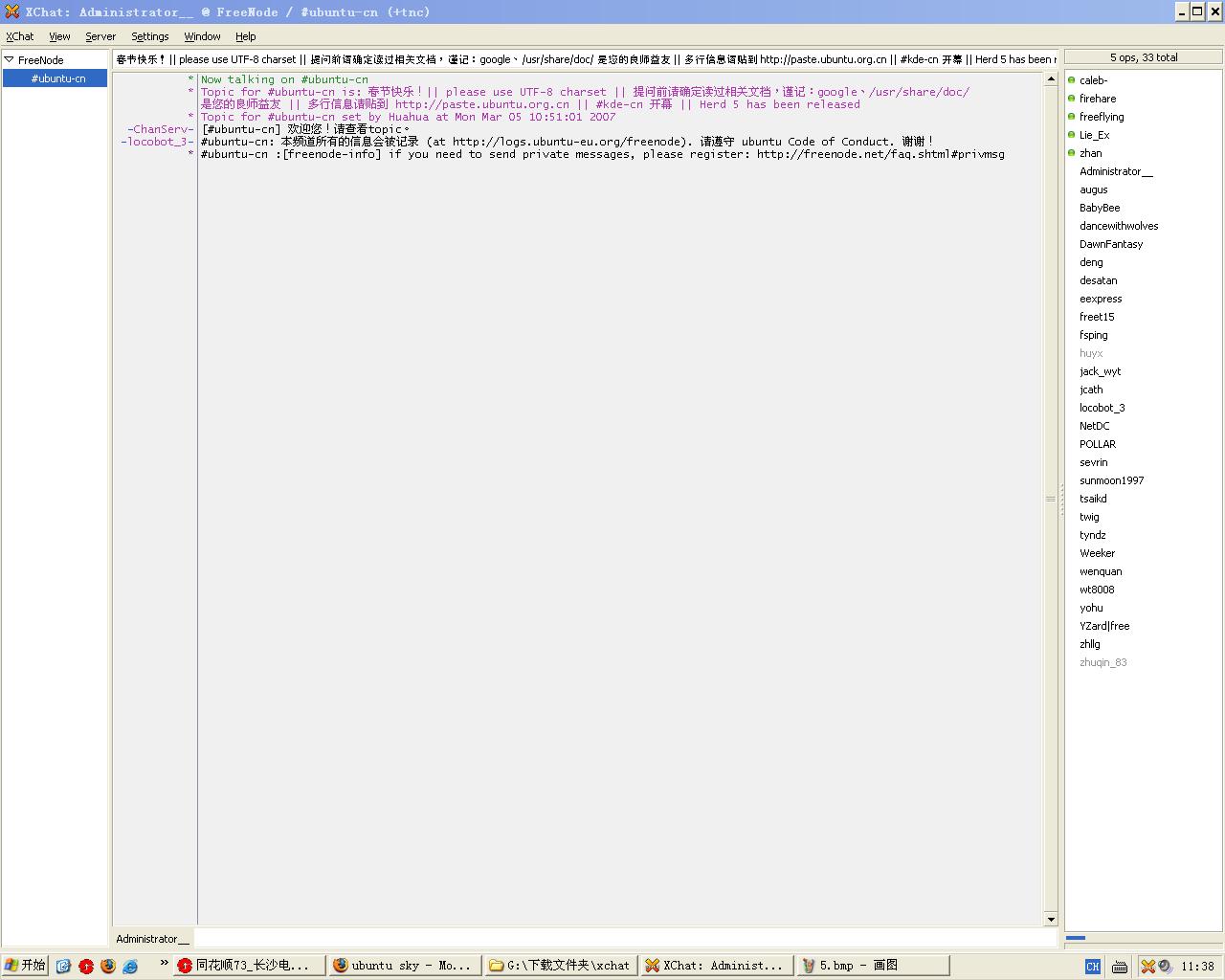Image resolution: width=1225 pixels, height=980 pixels.
Task: Launch Firefox from quick launch bar
Action: tap(107, 967)
